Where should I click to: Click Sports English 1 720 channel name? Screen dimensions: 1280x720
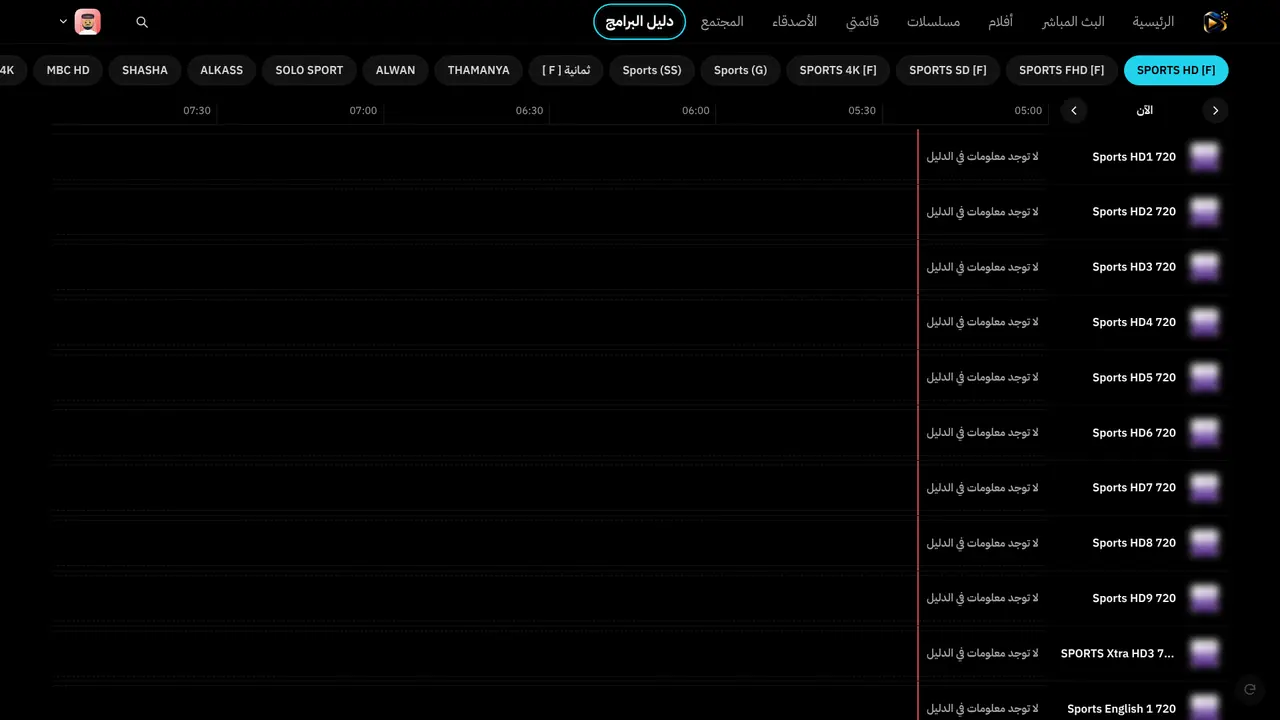point(1122,709)
